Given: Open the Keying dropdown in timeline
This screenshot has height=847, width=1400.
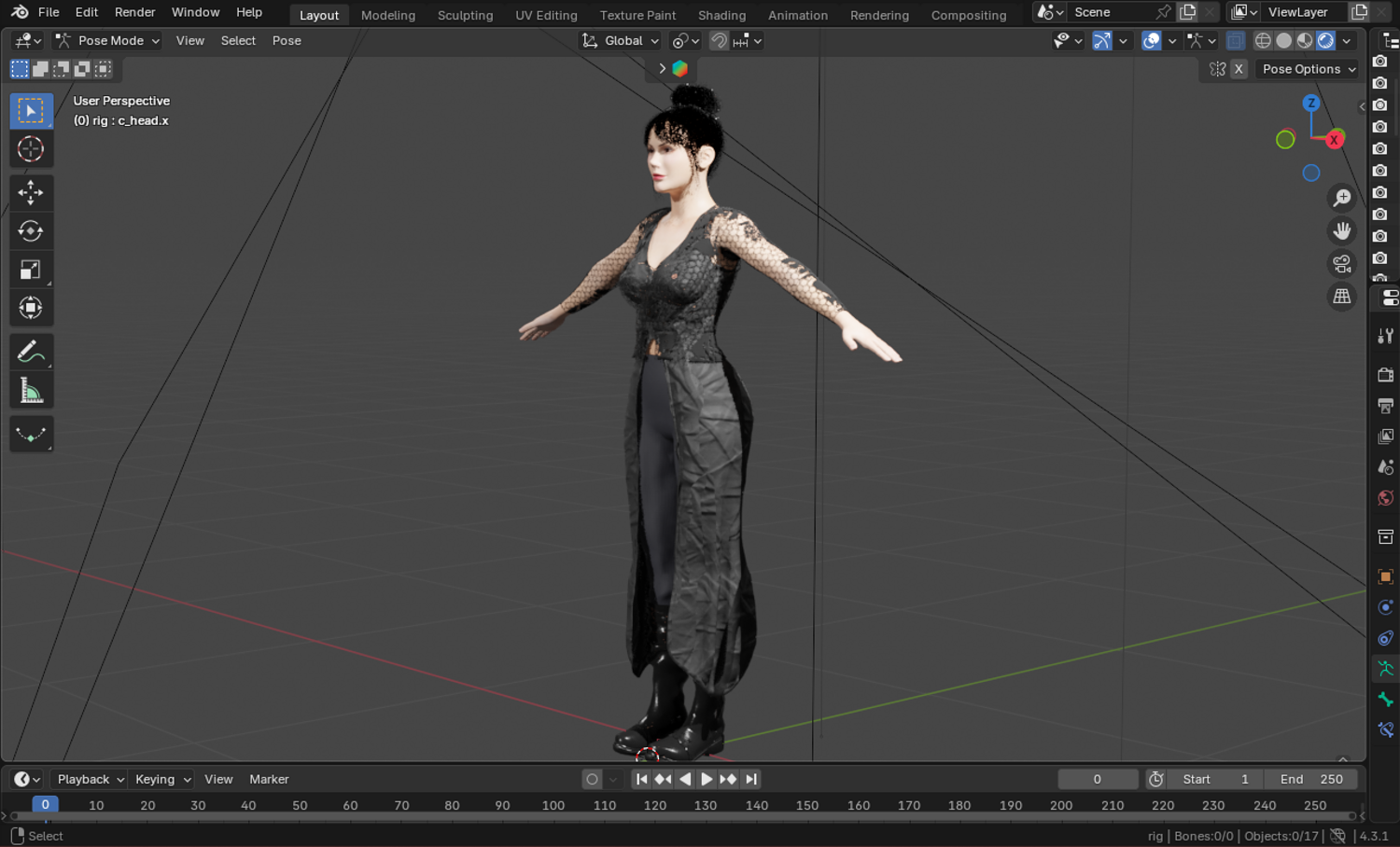Looking at the screenshot, I should point(162,780).
